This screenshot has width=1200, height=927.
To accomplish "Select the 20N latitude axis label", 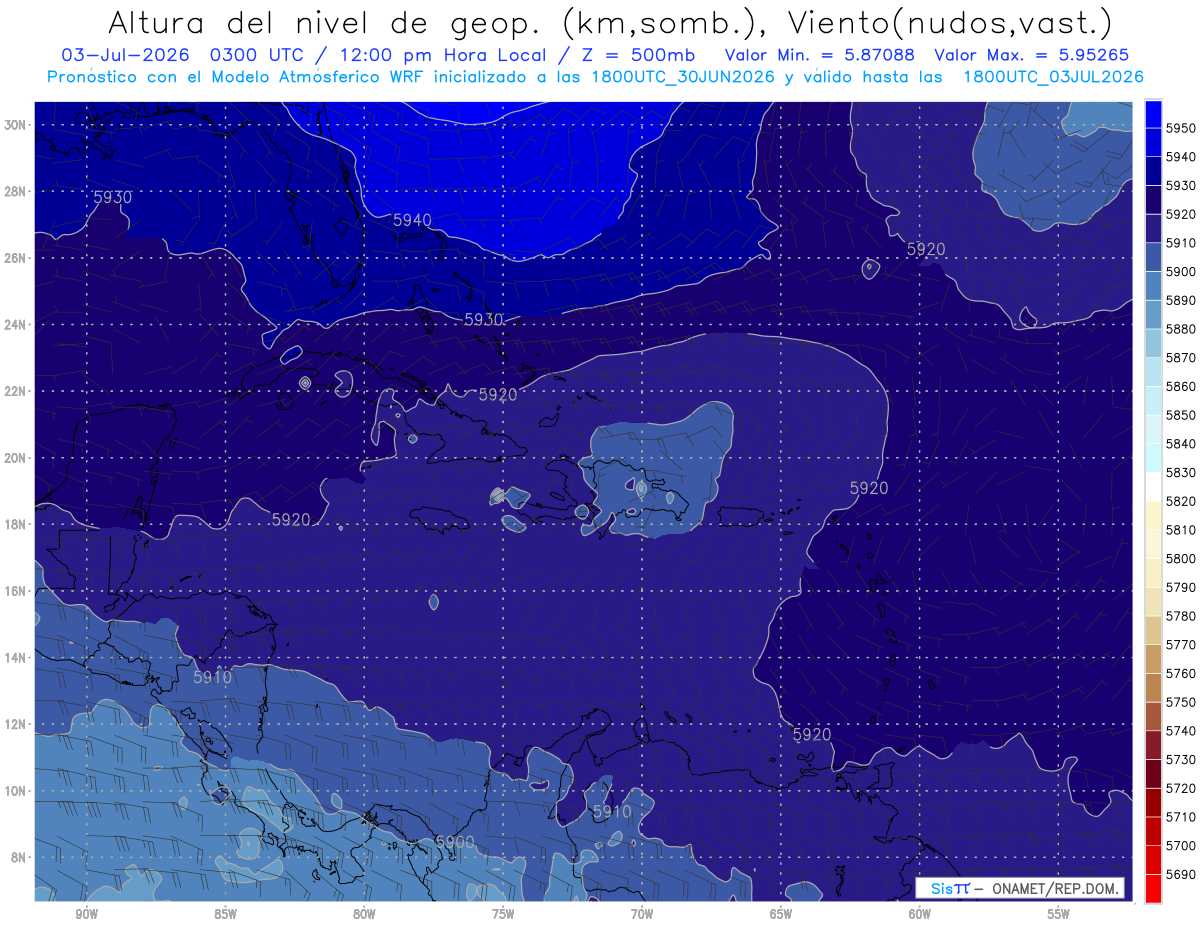I will (x=16, y=458).
